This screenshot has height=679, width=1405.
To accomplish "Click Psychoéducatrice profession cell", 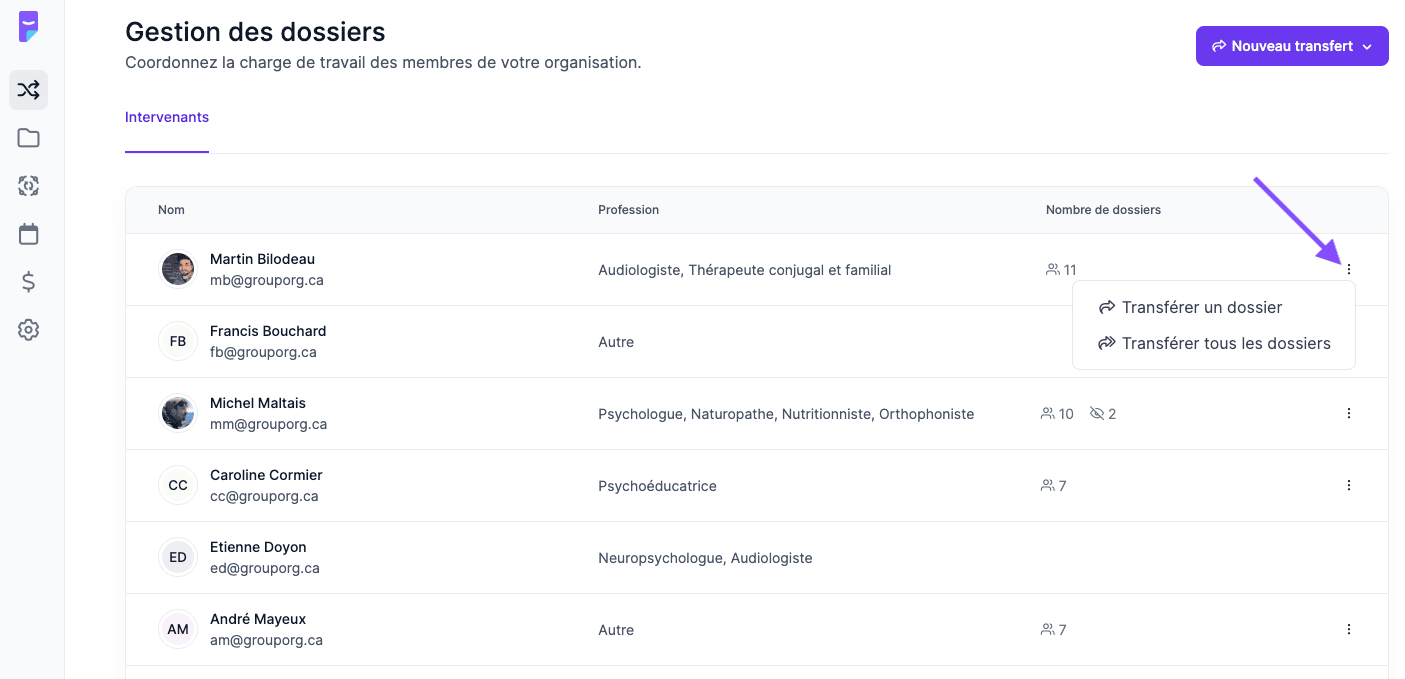I will (x=657, y=486).
